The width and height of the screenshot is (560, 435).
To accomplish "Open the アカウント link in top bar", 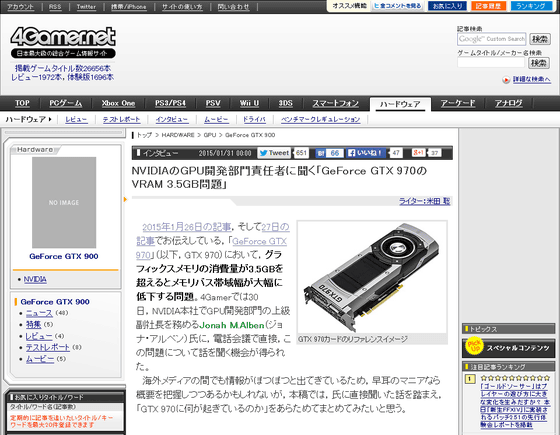I will [x=21, y=6].
